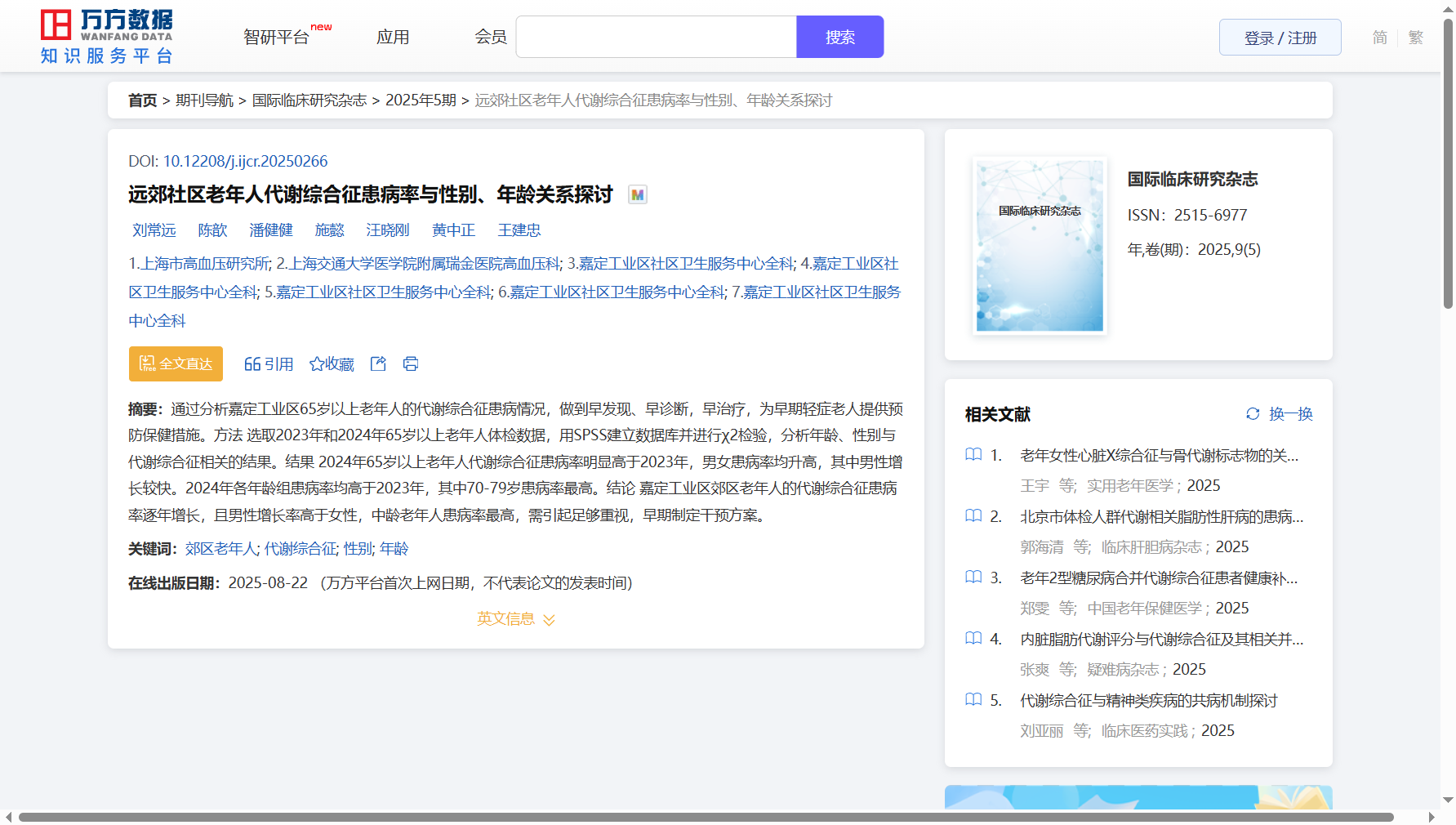
Task: Click the 收藏 star icon
Action: (317, 364)
